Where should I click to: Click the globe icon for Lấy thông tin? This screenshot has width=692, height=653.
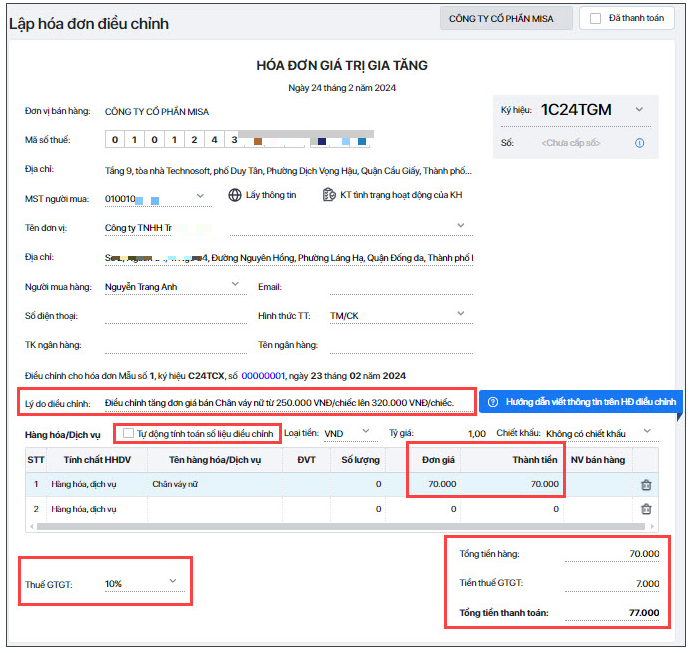[x=235, y=195]
